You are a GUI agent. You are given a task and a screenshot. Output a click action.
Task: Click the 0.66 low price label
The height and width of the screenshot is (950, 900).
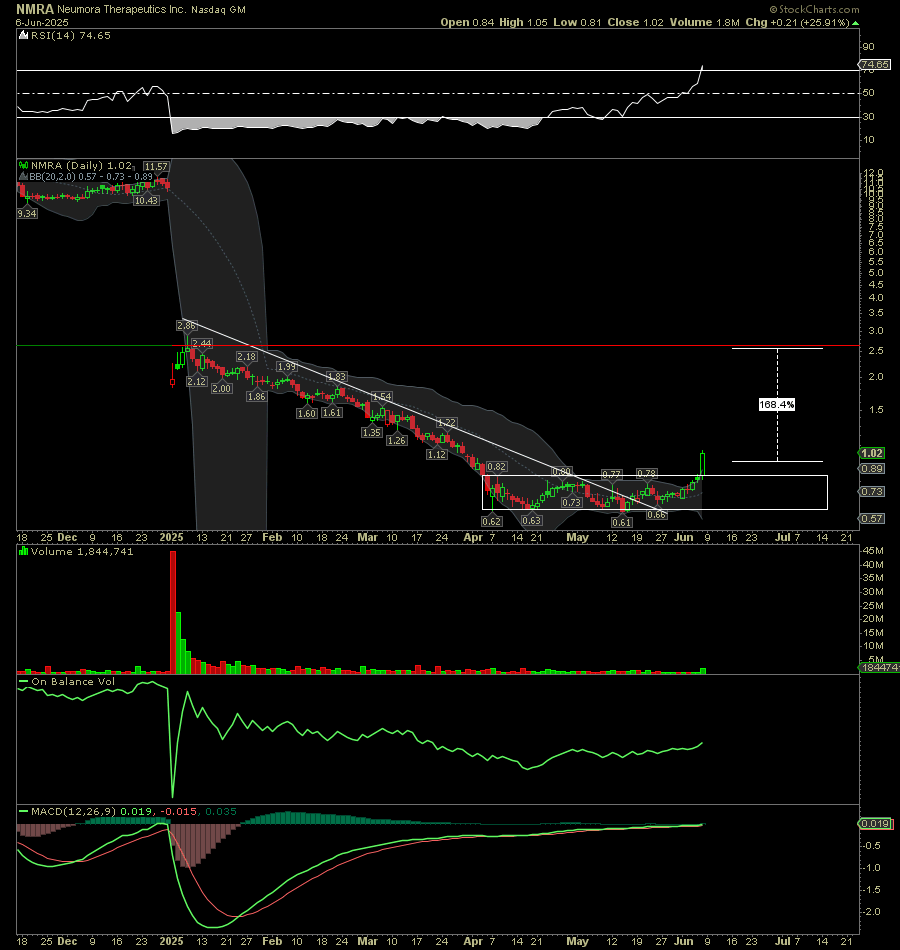(657, 515)
